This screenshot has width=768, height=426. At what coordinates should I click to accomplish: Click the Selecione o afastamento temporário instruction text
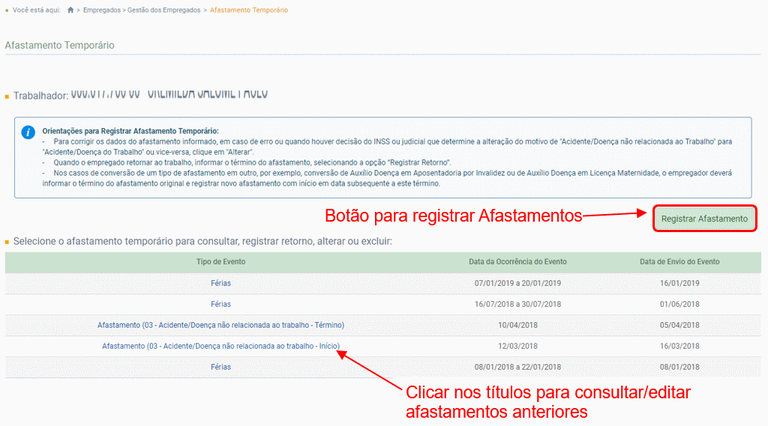pos(203,241)
